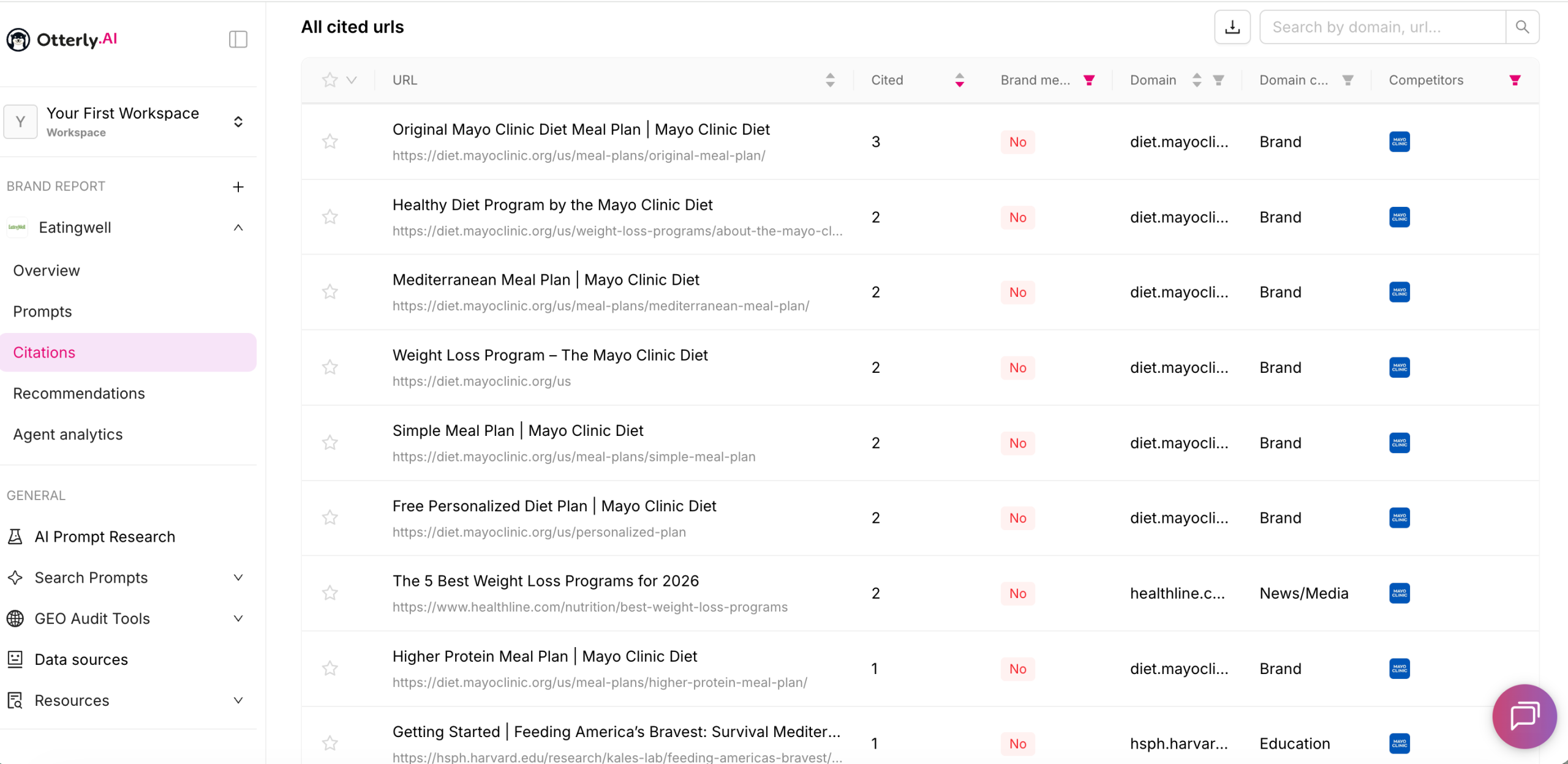1568x764 pixels.
Task: Click the GEO Audit Tools globe icon
Action: (15, 618)
